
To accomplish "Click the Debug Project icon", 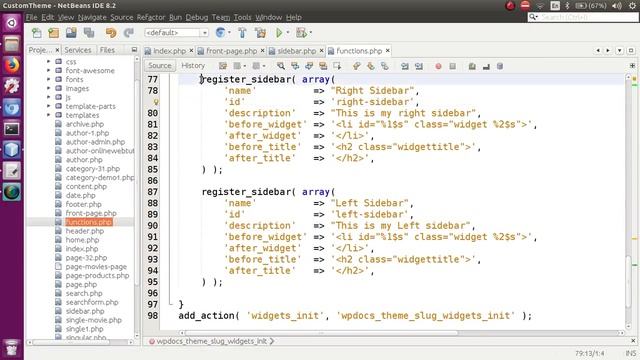I will point(301,33).
